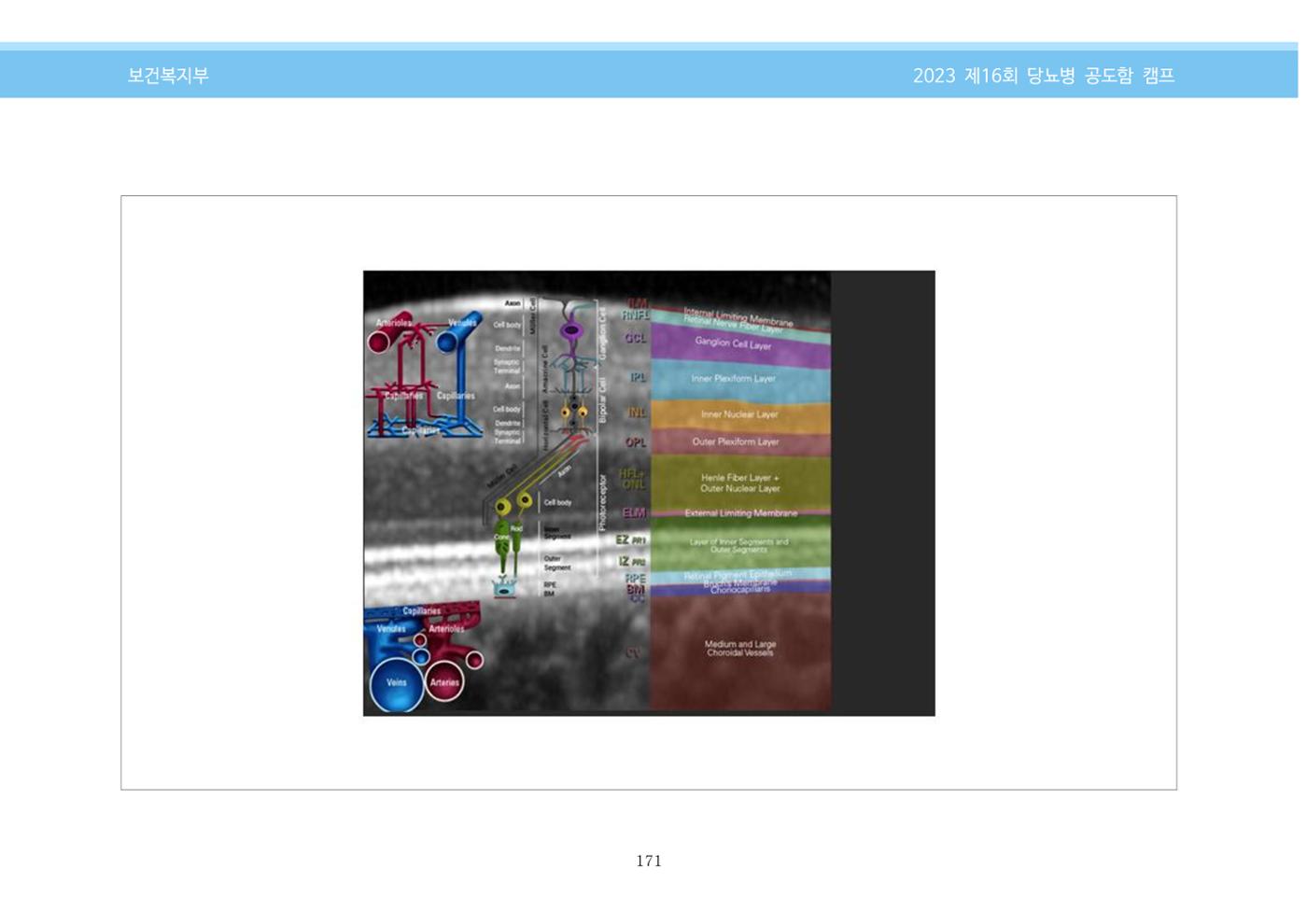Click the OPL abbreviation
This screenshot has width=1307, height=924.
coord(636,442)
